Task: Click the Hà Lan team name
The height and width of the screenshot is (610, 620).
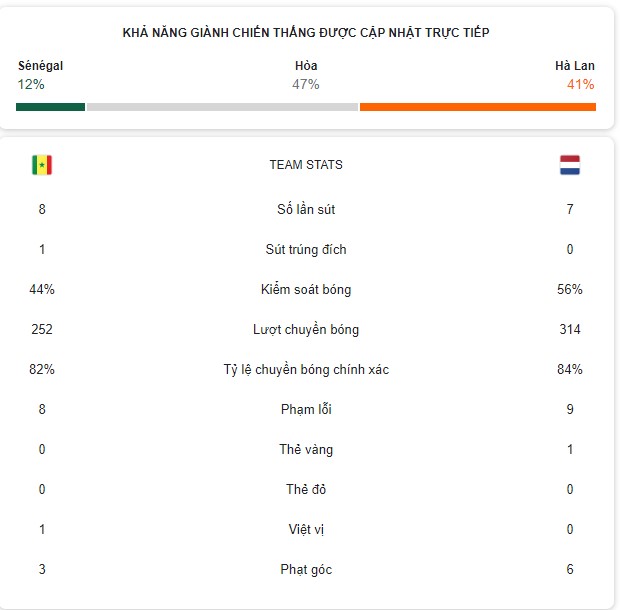Action: pyautogui.click(x=575, y=66)
